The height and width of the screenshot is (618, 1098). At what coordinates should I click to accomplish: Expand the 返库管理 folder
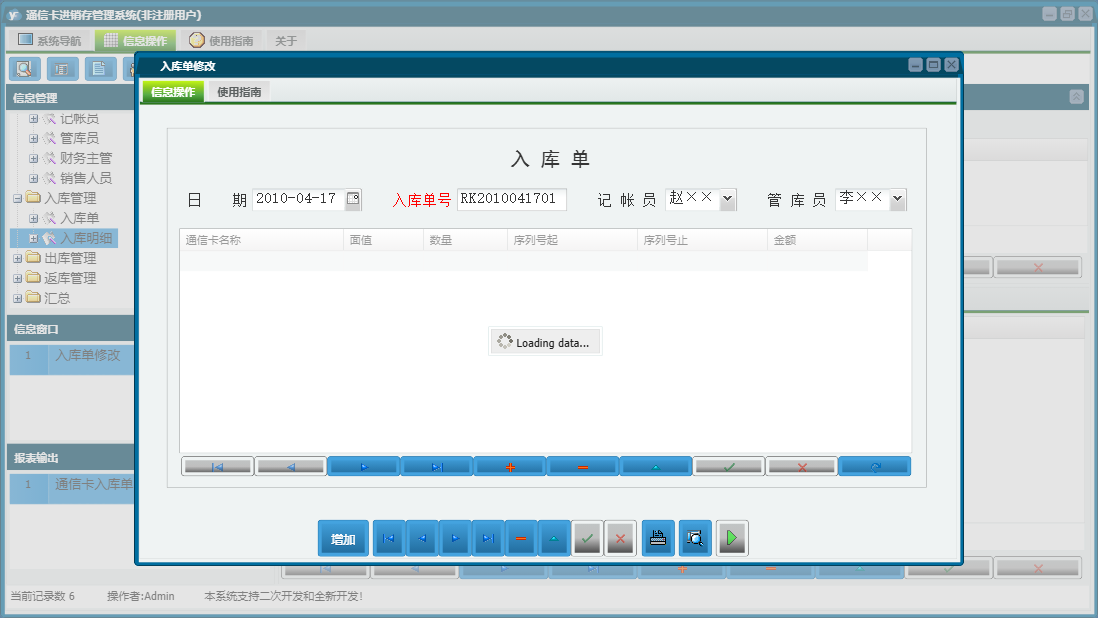click(18, 278)
